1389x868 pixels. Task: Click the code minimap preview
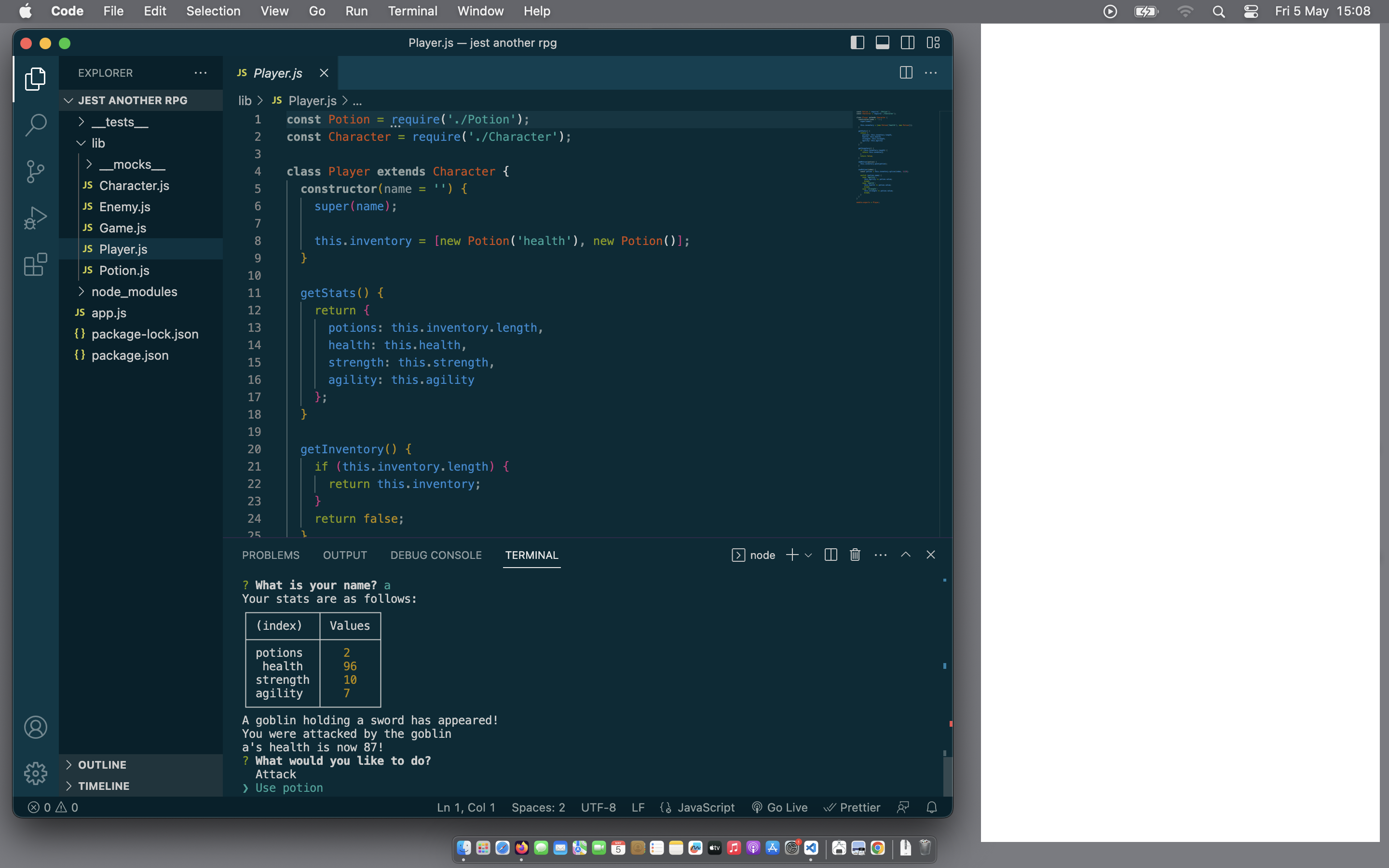pyautogui.click(x=884, y=157)
